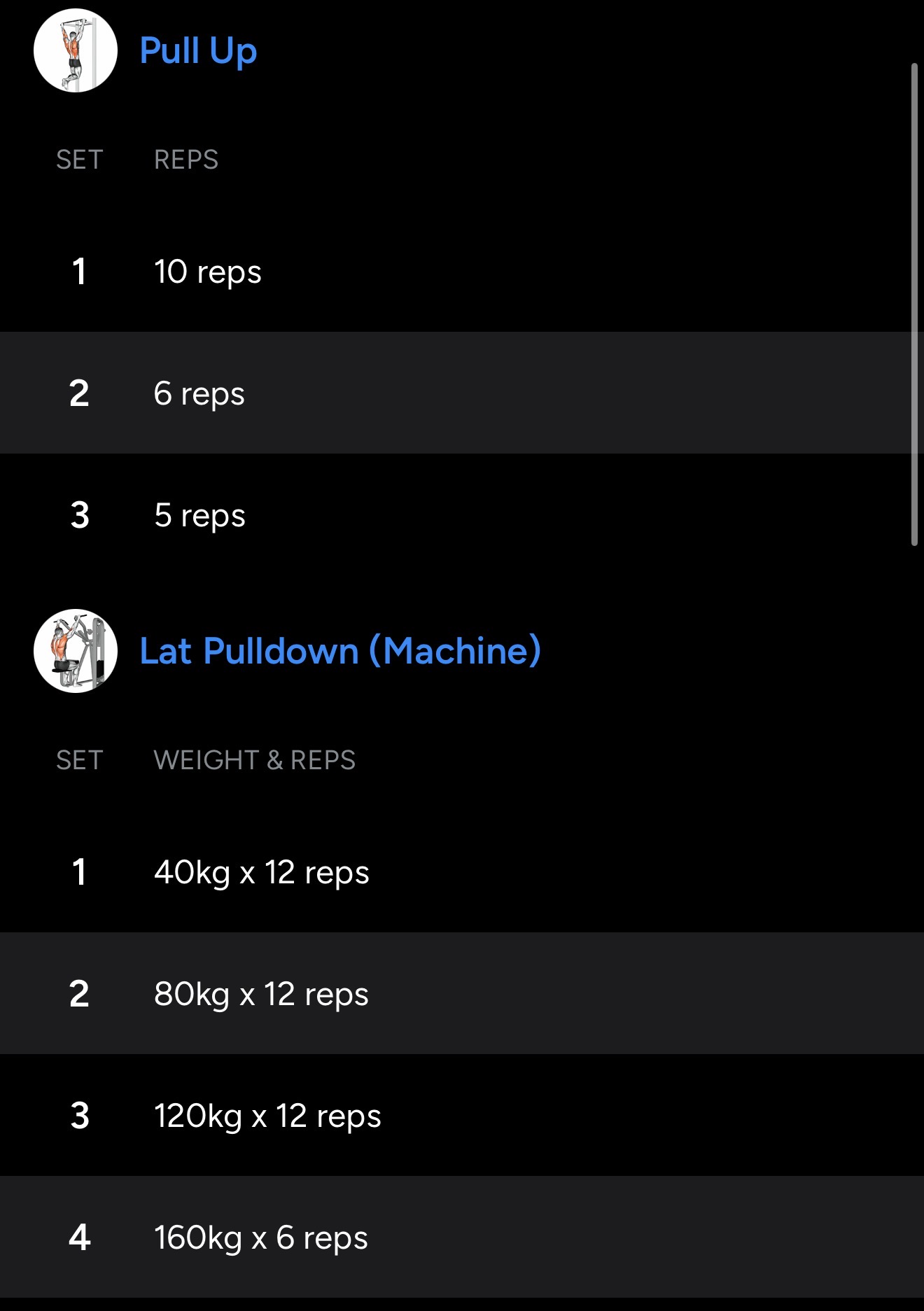Click the SET header in Pull Up section

coord(80,160)
